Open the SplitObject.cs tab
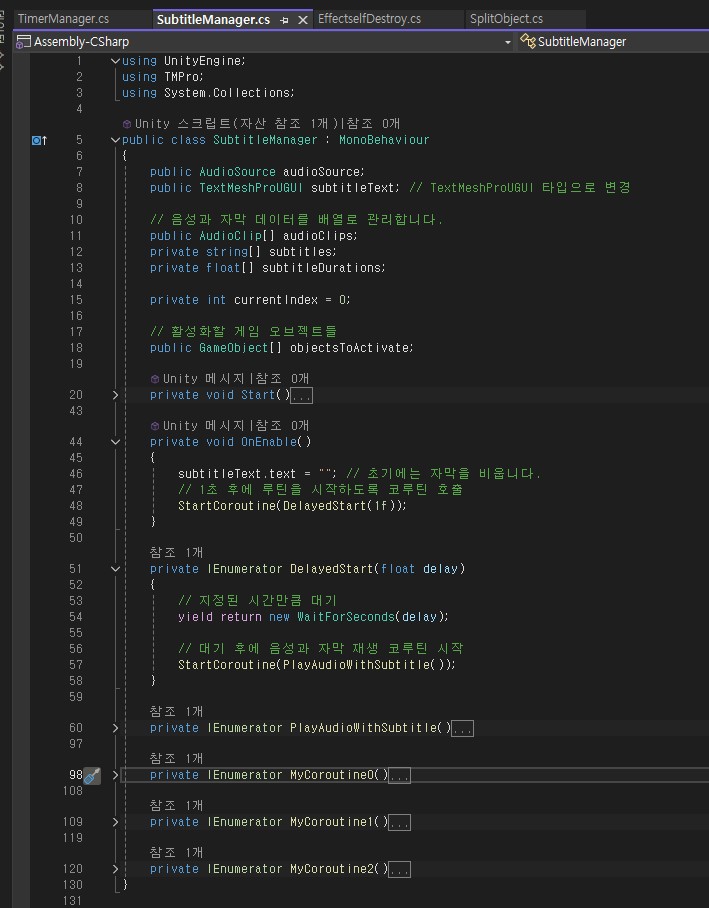The image size is (709, 908). [506, 19]
